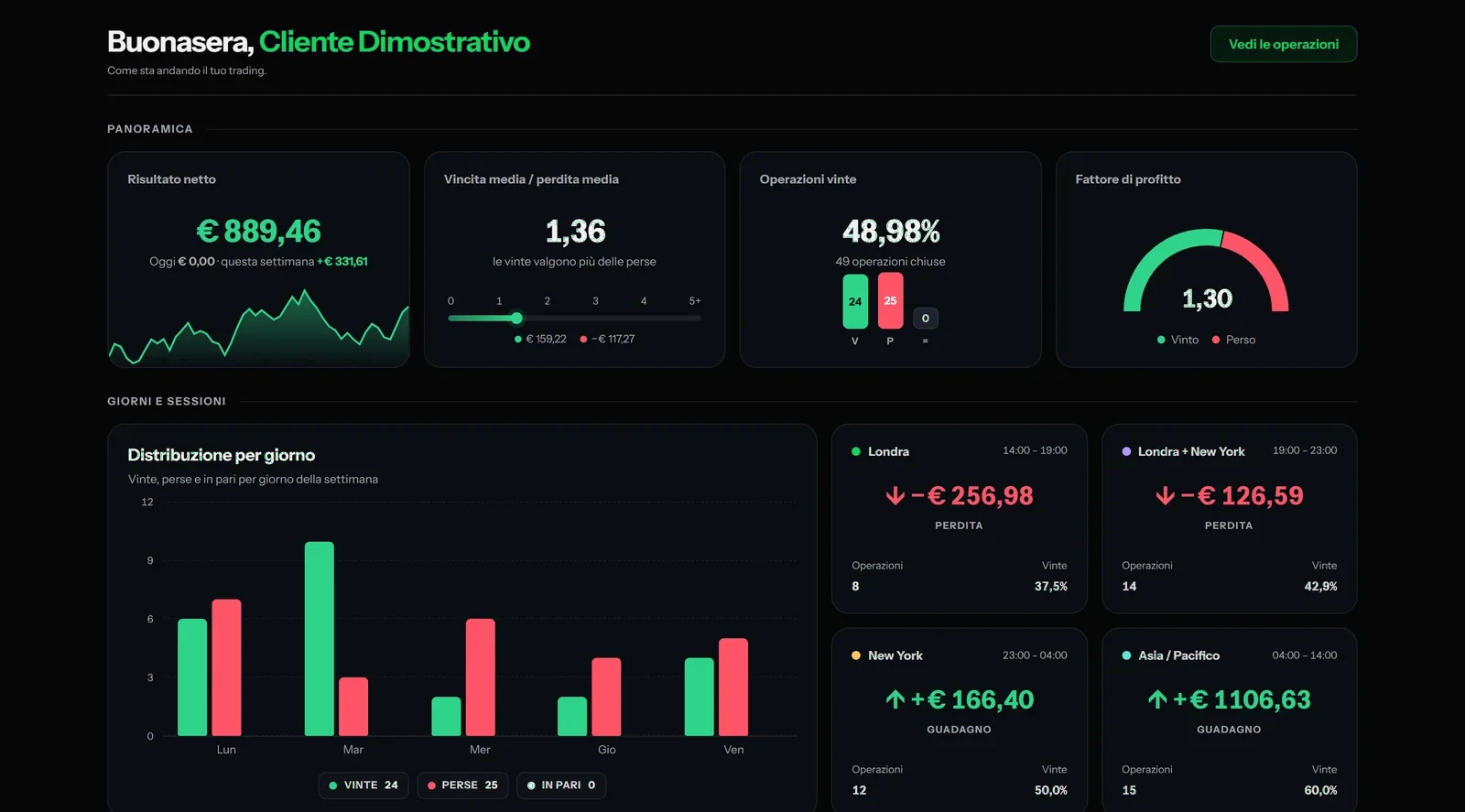Click the red Gio losses bar

606,697
